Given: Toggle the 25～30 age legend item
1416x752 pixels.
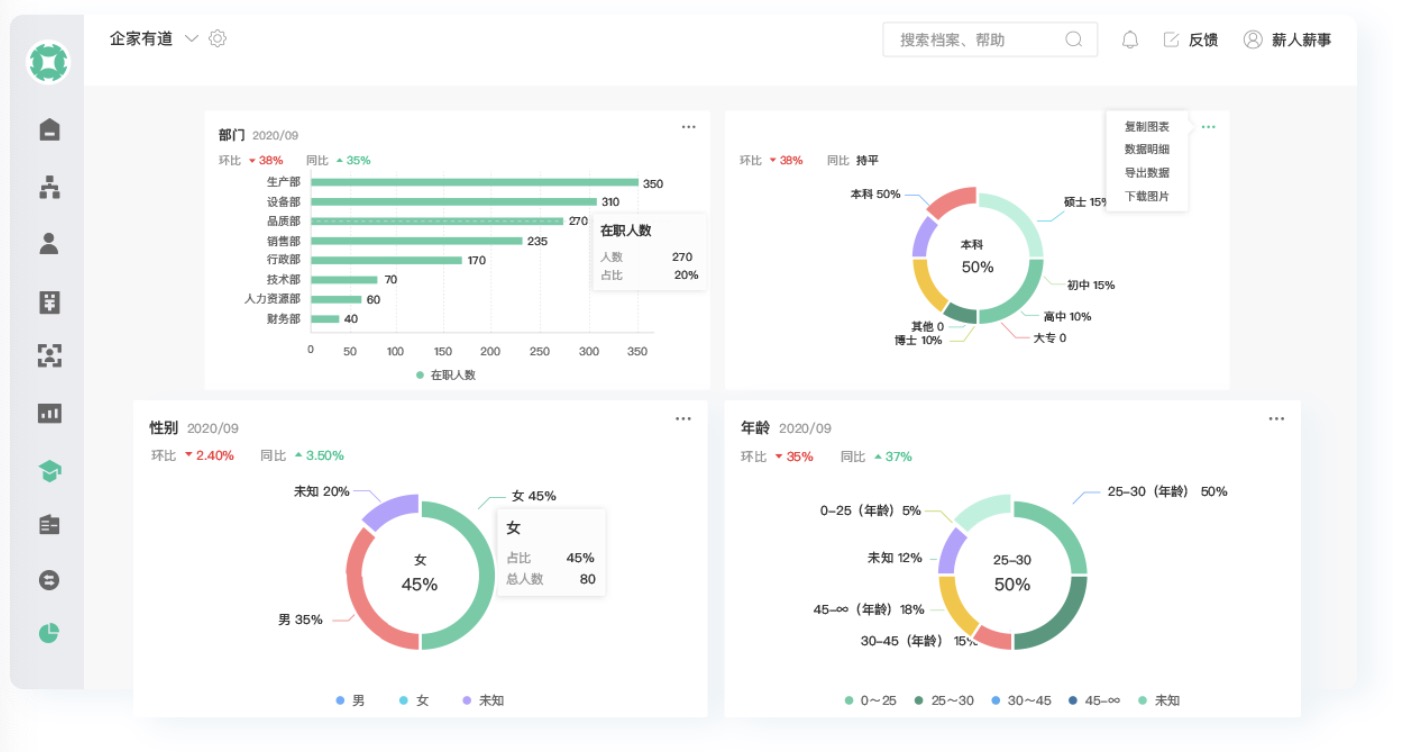Looking at the screenshot, I should pos(944,700).
